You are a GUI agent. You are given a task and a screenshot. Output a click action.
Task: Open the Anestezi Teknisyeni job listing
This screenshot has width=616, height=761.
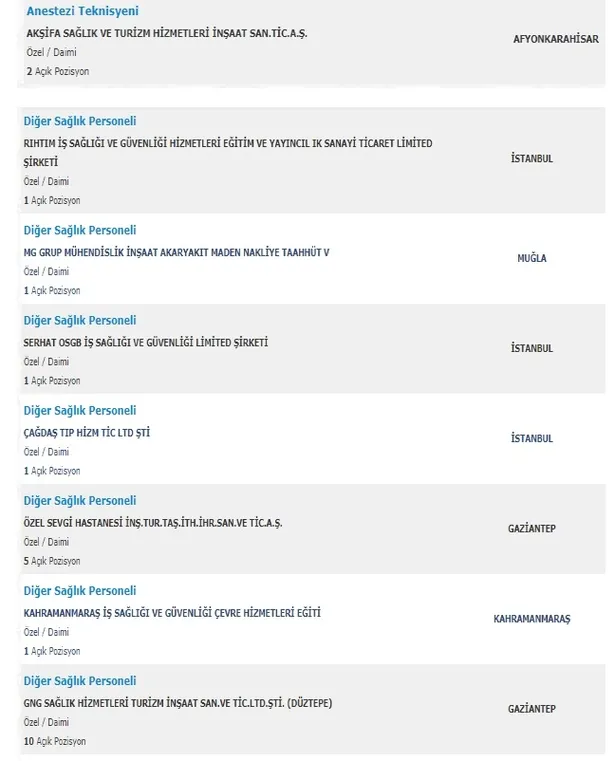click(81, 11)
